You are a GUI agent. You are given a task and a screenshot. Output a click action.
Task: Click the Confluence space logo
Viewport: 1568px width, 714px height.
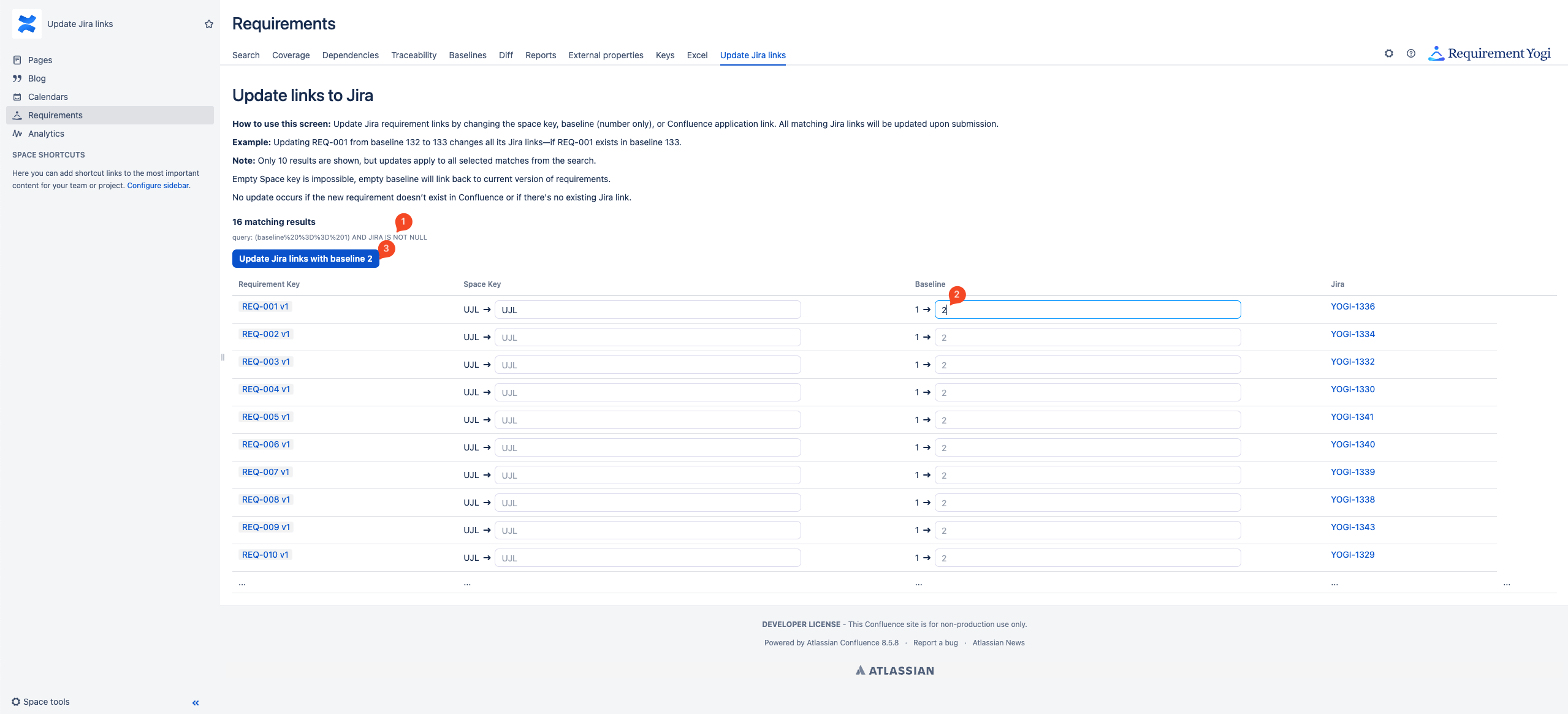tap(27, 24)
